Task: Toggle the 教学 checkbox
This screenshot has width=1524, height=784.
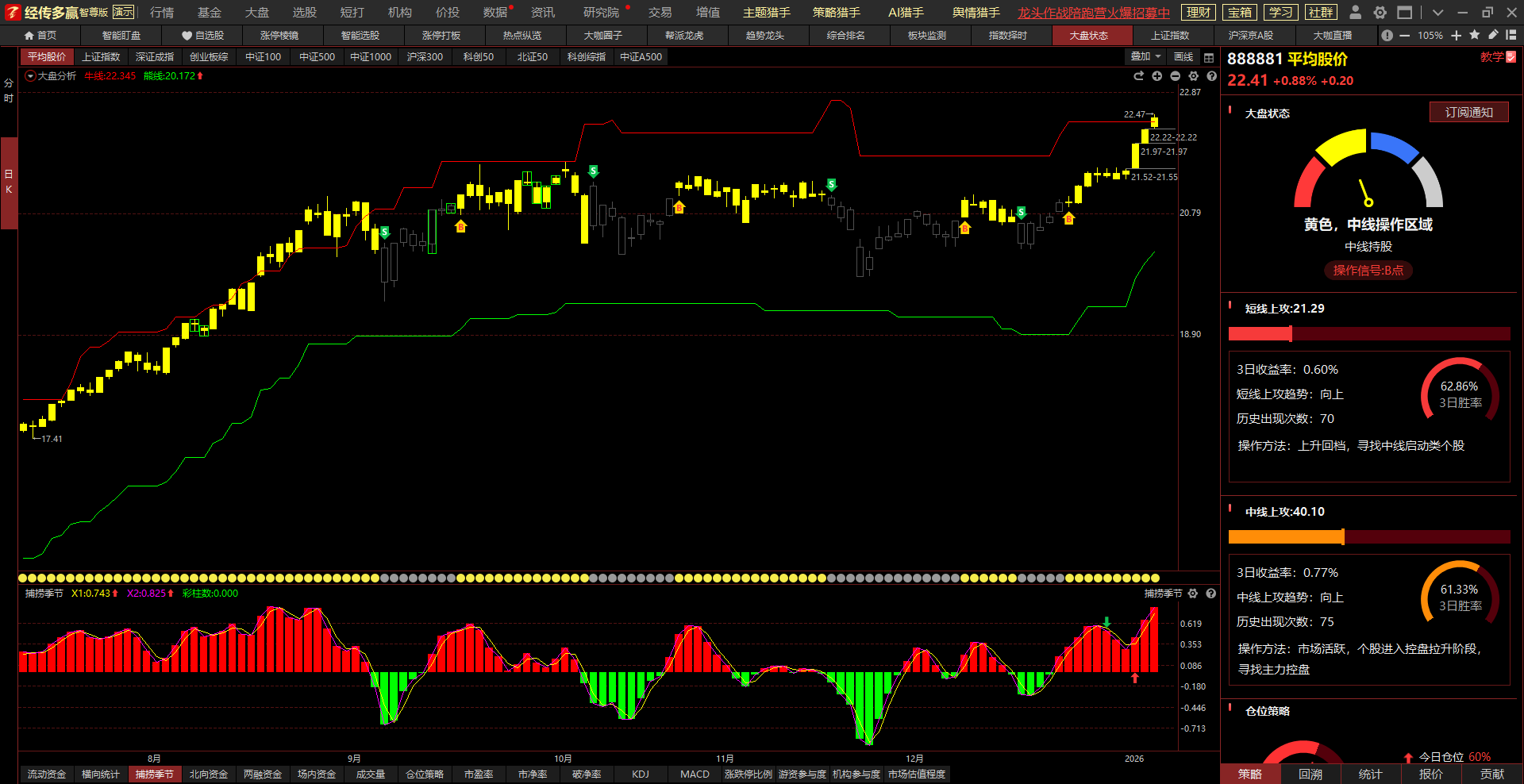Action: coord(1511,57)
